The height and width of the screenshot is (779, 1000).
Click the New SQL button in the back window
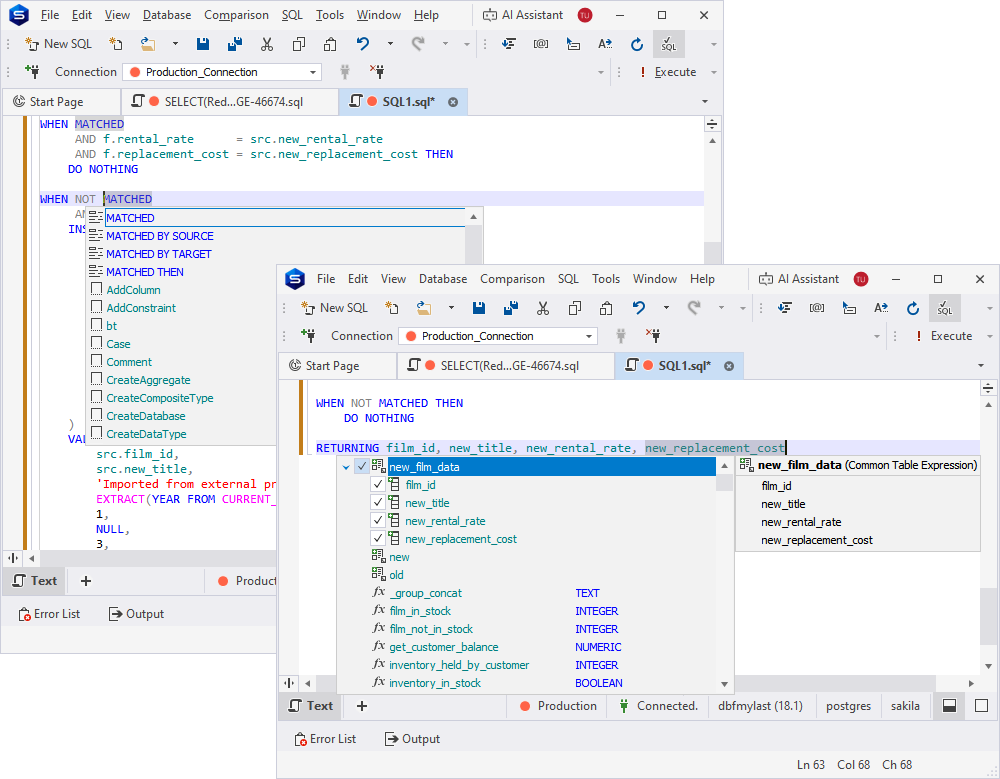tap(60, 44)
